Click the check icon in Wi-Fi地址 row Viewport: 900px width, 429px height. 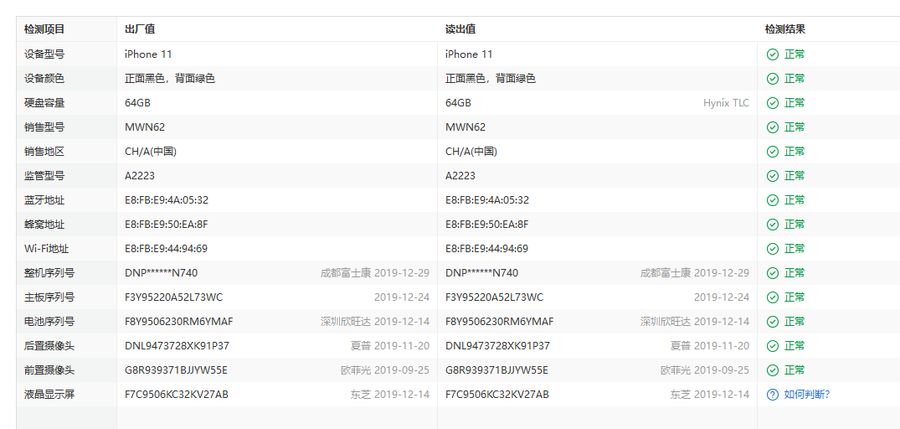click(x=773, y=249)
